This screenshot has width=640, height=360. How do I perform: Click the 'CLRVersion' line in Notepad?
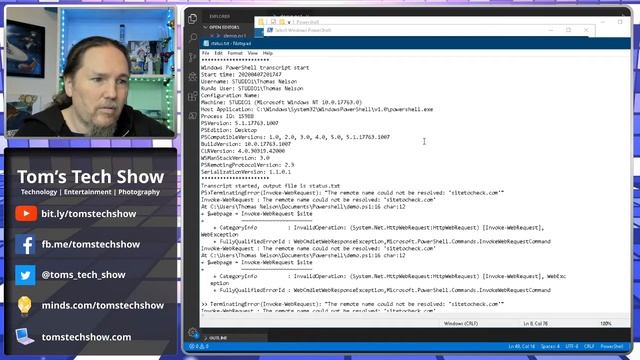tap(243, 151)
